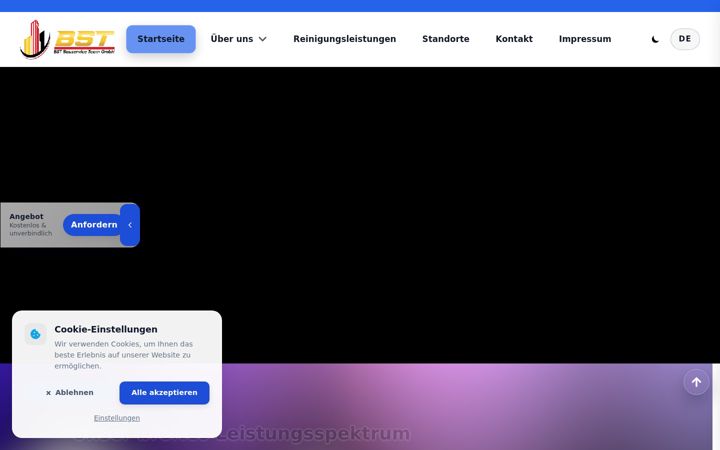This screenshot has width=720, height=450.
Task: Decline cookies with Ablehnen
Action: (x=70, y=393)
